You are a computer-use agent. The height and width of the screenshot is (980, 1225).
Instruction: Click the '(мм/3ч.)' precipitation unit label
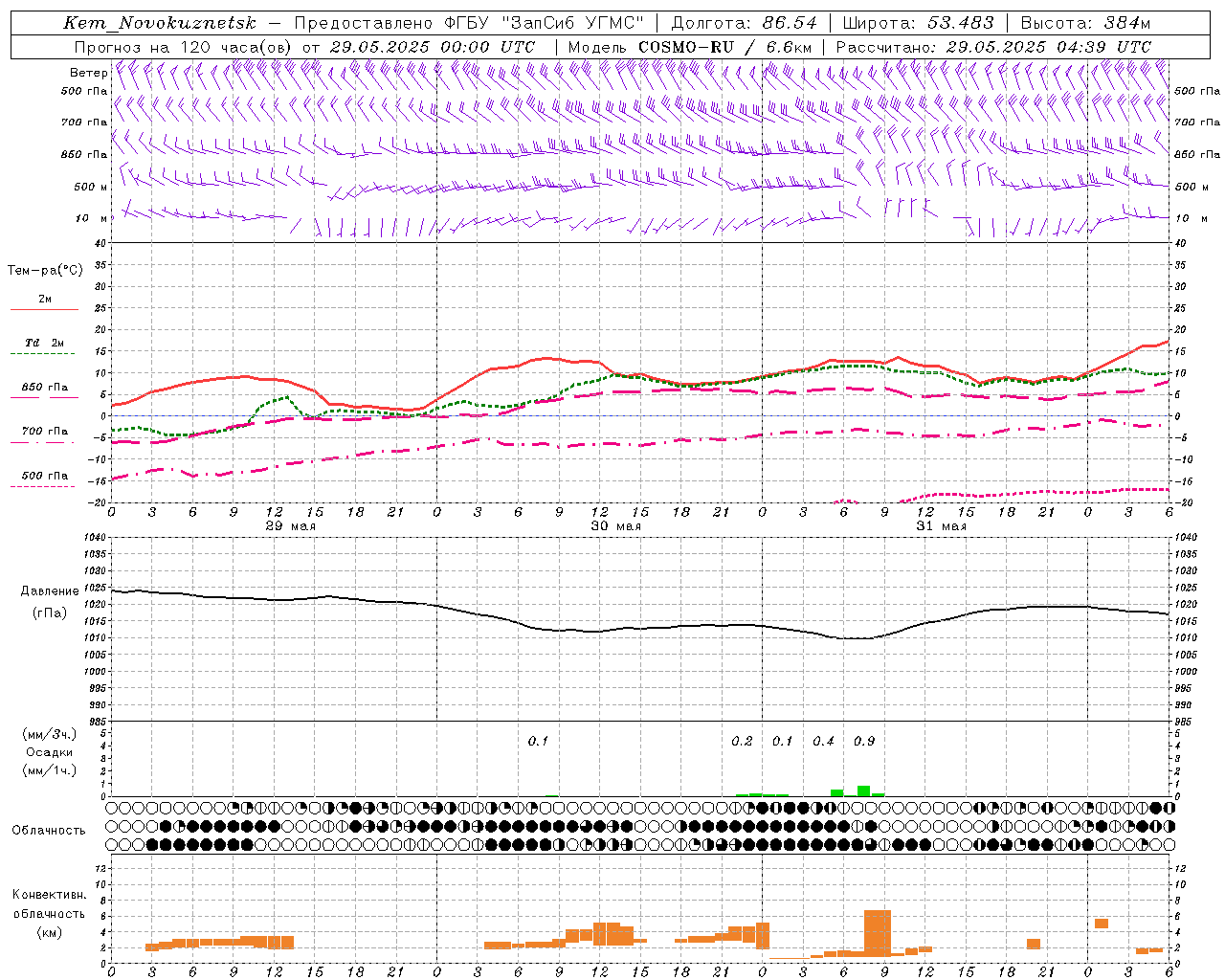click(50, 735)
